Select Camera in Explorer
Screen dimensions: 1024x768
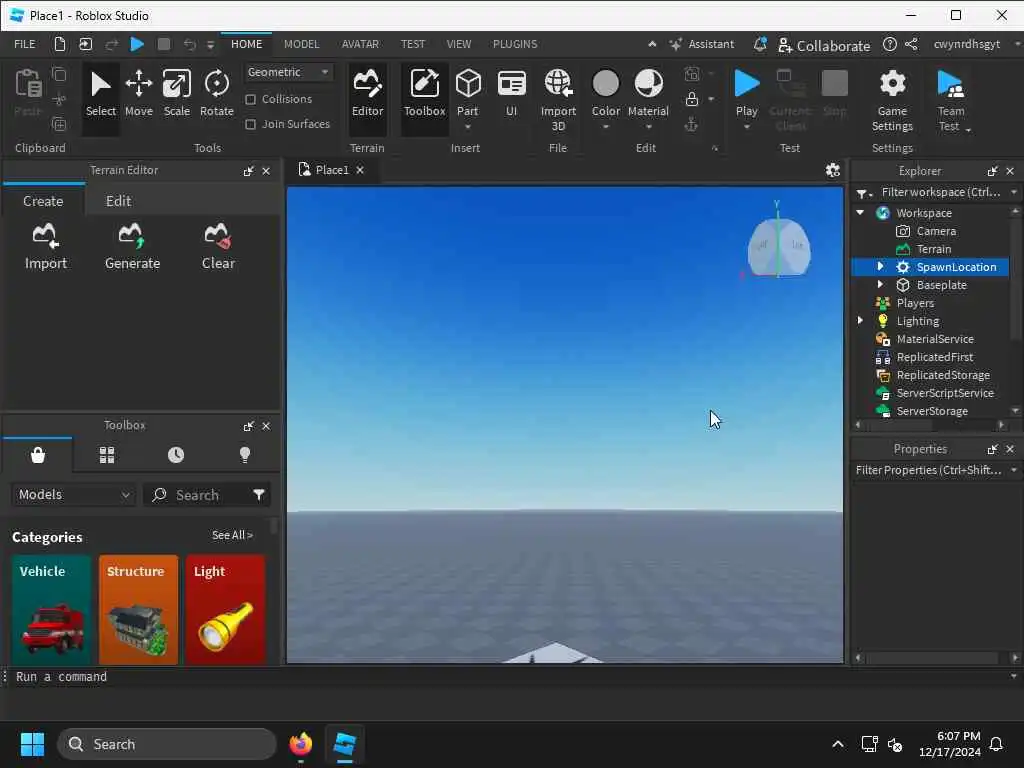pyautogui.click(x=936, y=231)
